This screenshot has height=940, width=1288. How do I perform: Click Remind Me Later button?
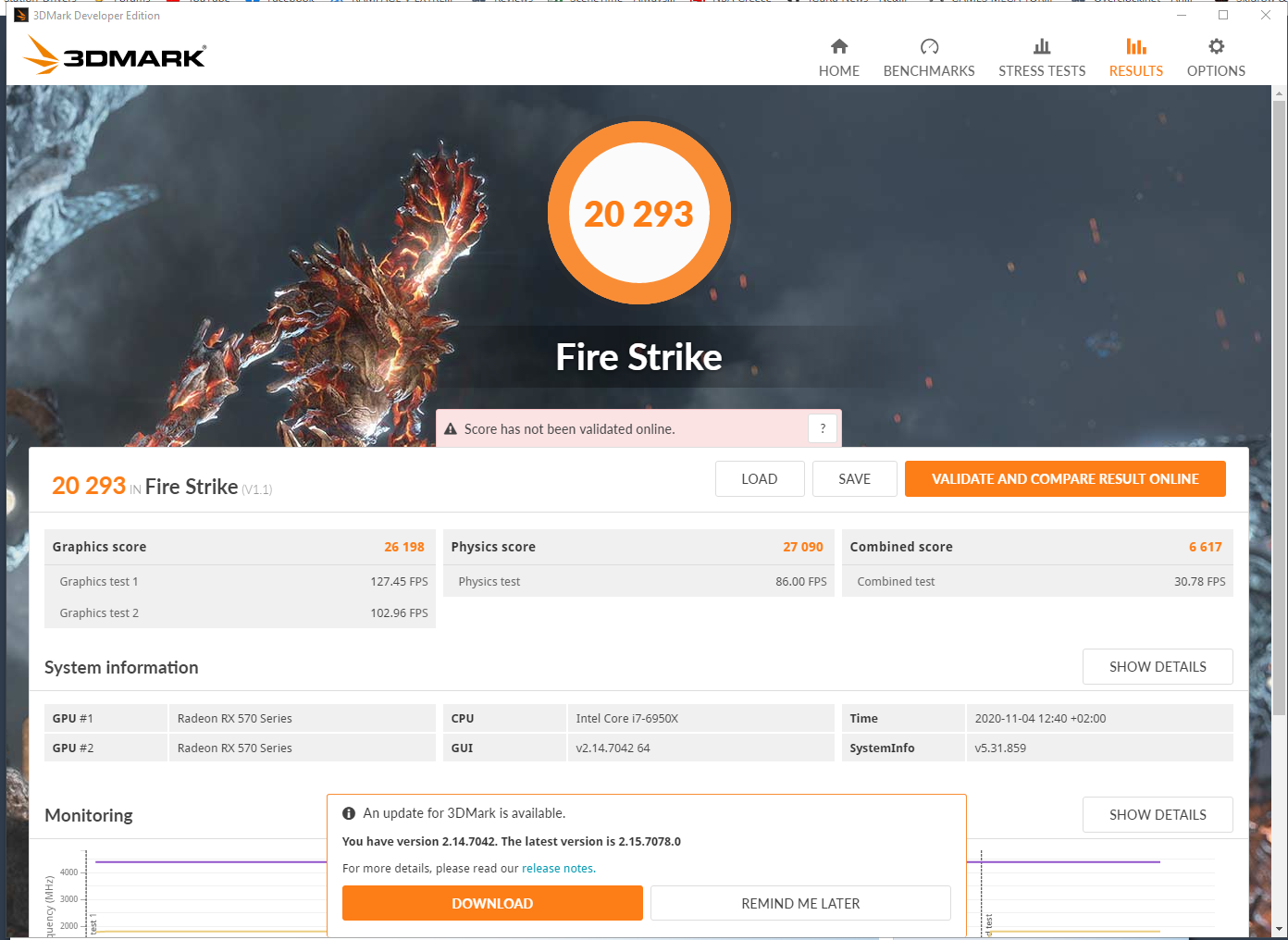click(800, 903)
